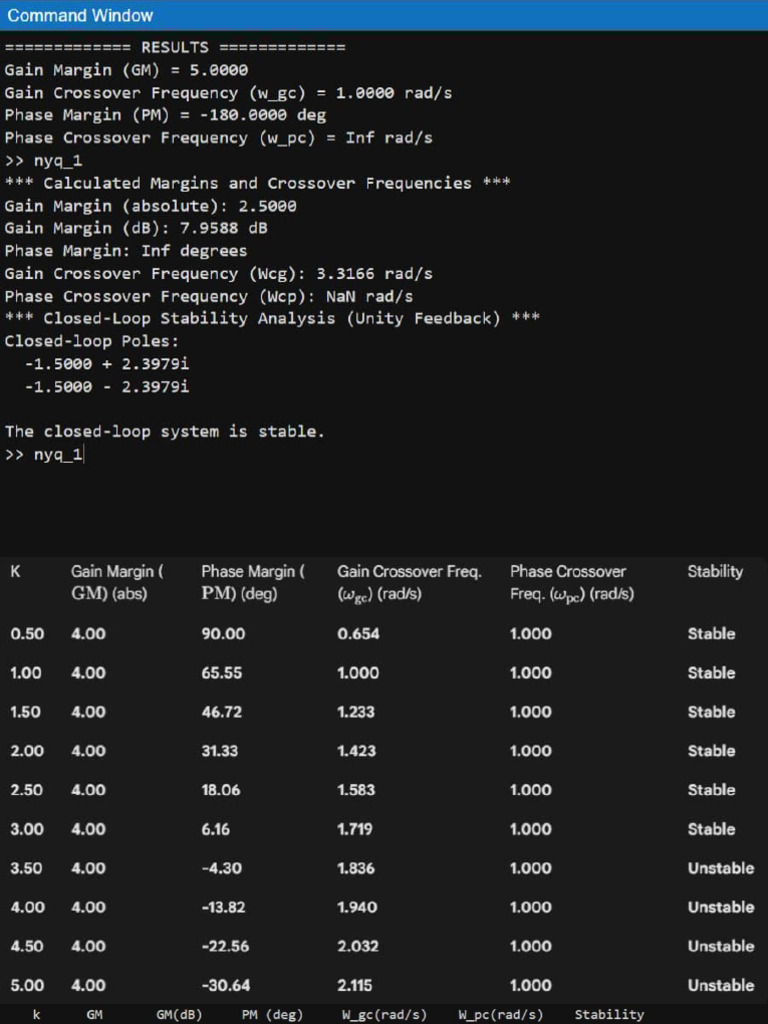Select K value 3.00 in the table
Screen dimensions: 768x1024
[27, 829]
